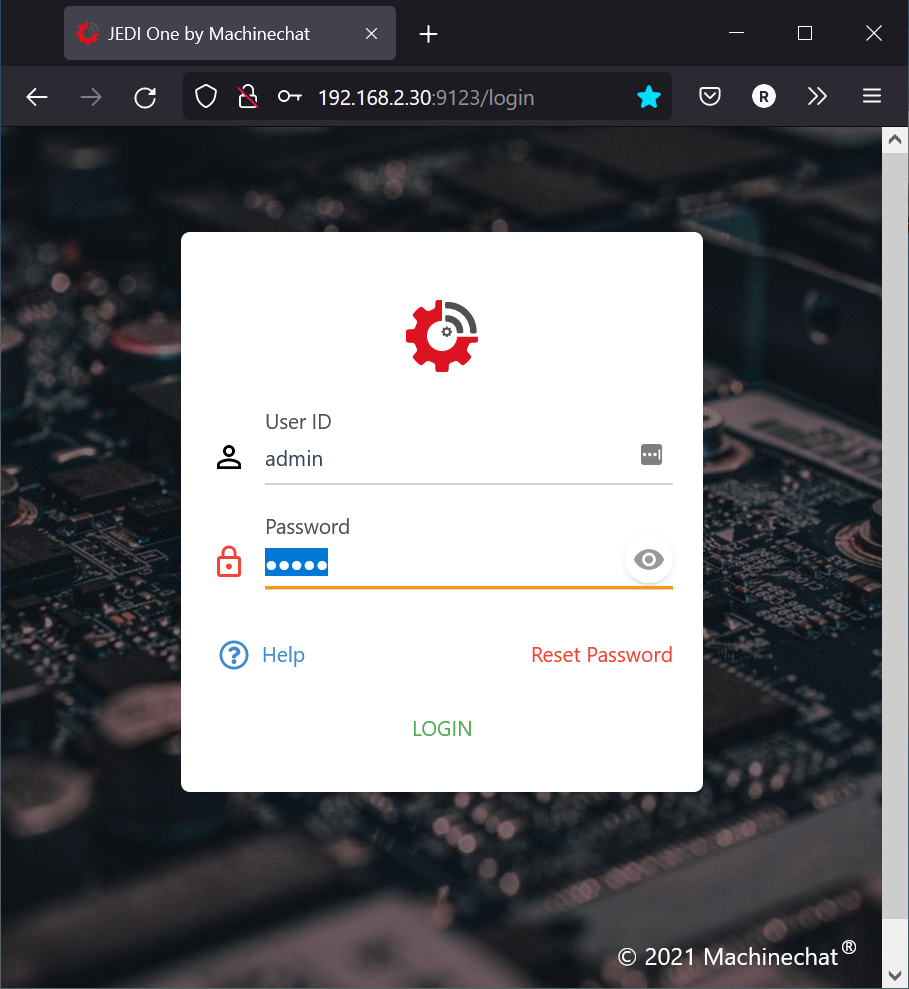
Task: Expand the more tools overflow chevron
Action: [817, 97]
